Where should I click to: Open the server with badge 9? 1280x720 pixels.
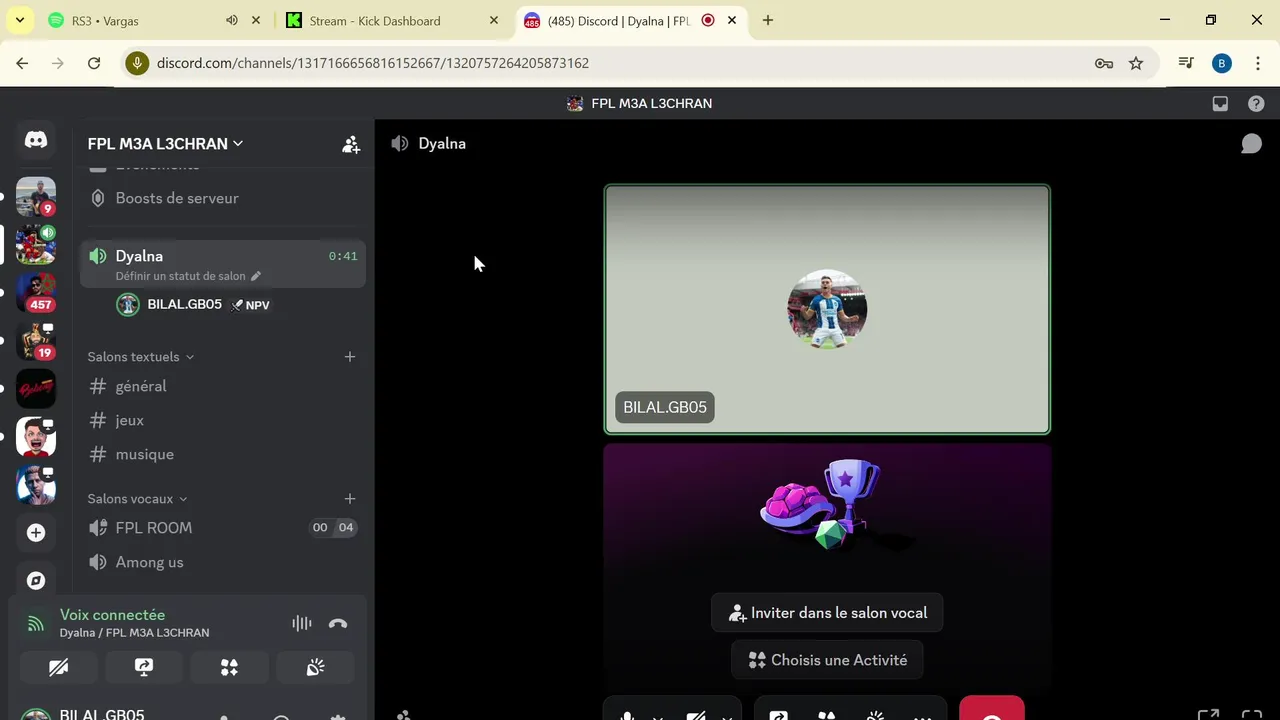(x=36, y=196)
